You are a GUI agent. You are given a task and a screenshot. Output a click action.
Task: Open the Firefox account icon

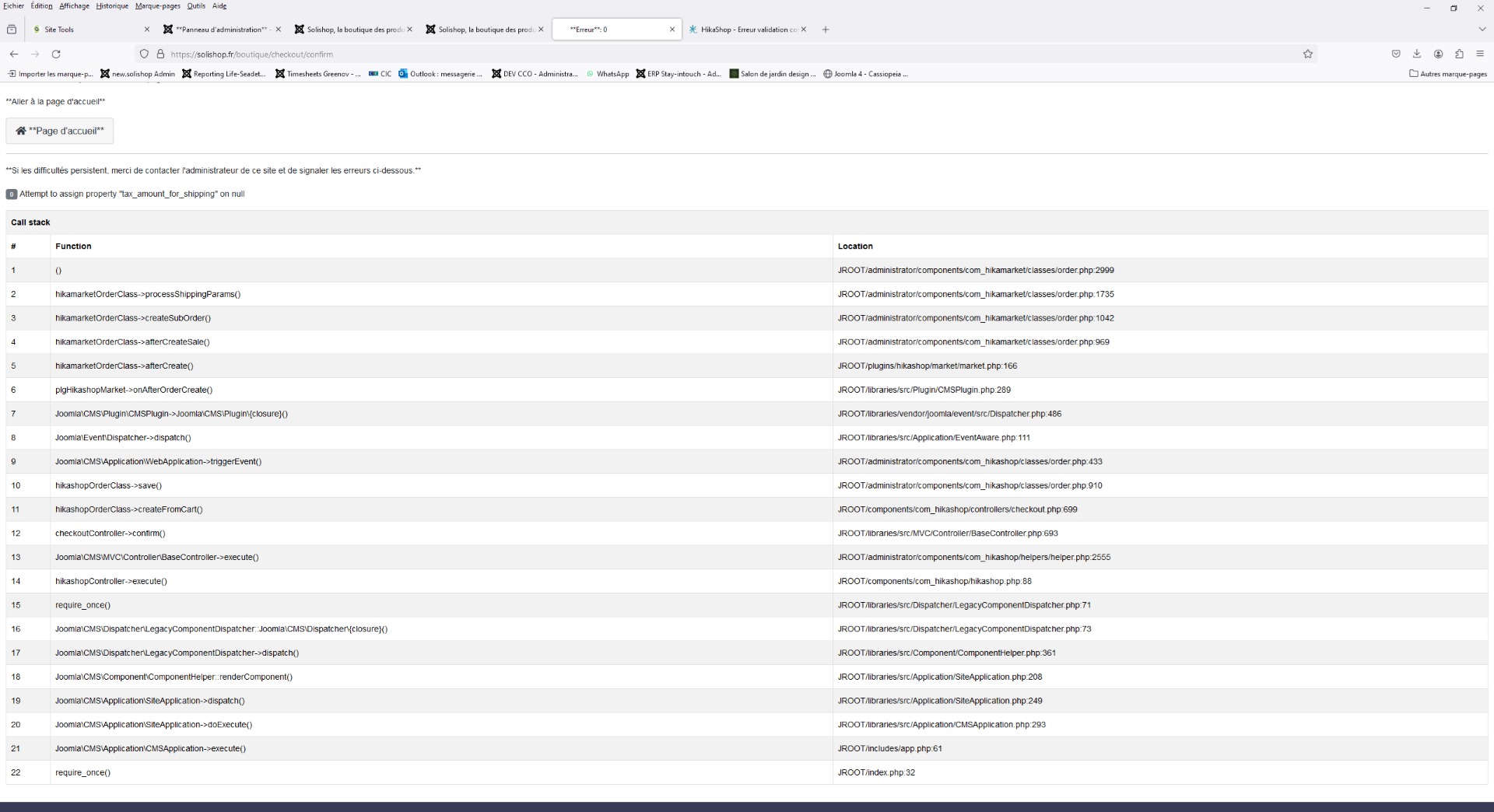pyautogui.click(x=1438, y=54)
